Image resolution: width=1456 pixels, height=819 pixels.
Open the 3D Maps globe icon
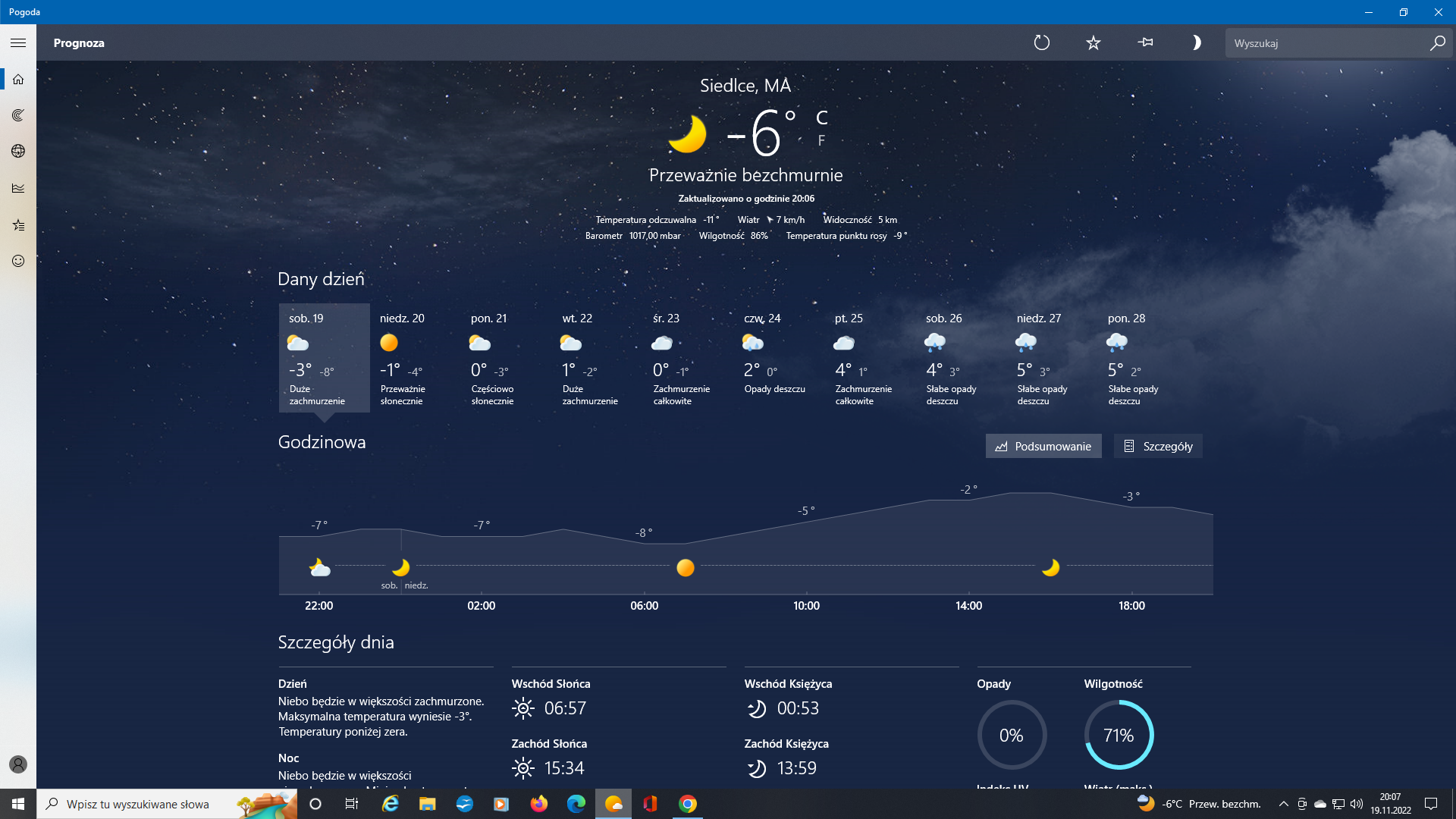tap(18, 151)
